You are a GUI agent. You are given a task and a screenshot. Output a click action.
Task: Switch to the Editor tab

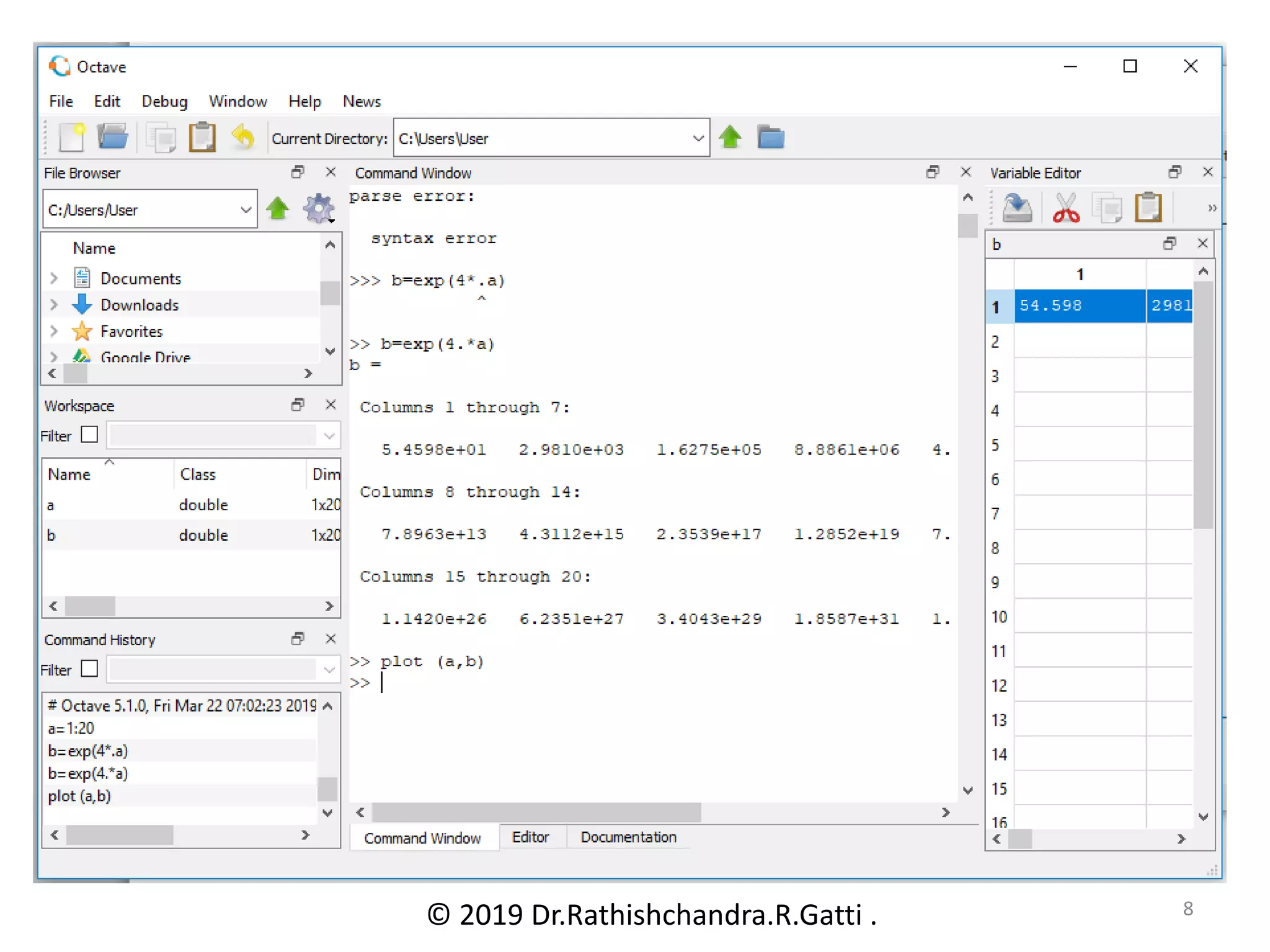[530, 837]
